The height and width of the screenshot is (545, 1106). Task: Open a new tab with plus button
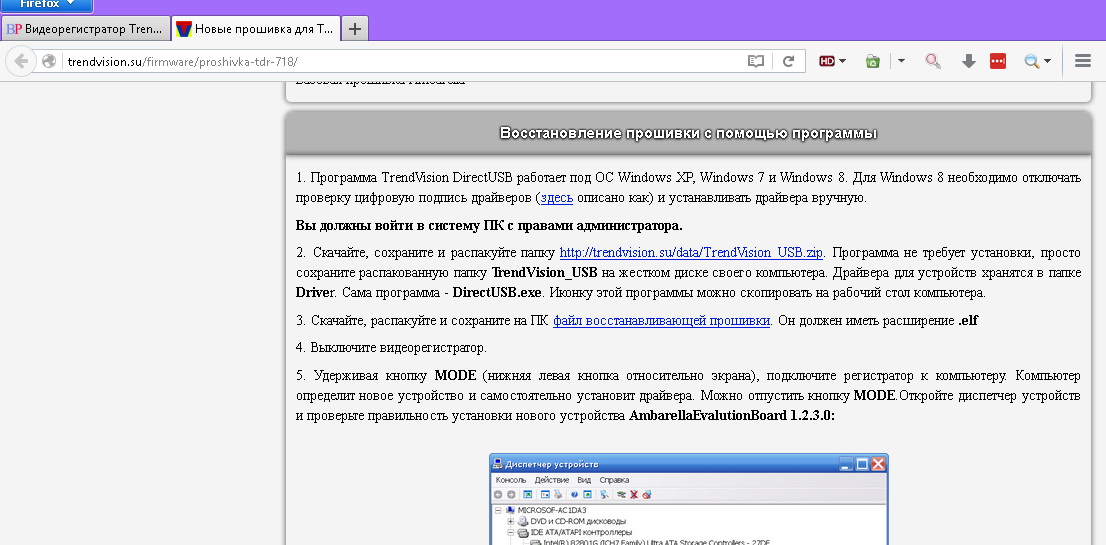click(356, 28)
